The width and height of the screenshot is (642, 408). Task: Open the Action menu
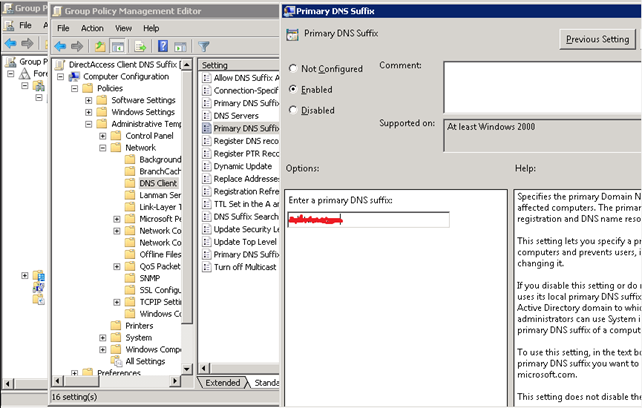(92, 28)
